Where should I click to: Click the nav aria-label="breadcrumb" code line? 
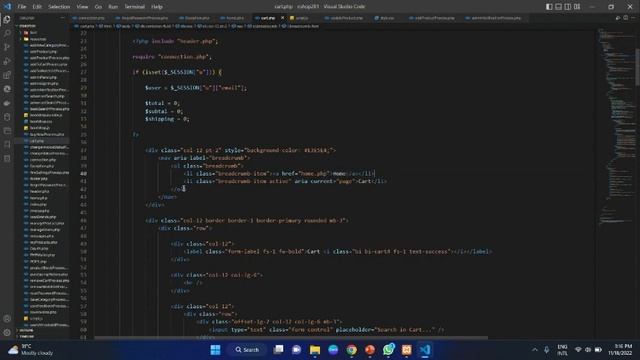pyautogui.click(x=204, y=158)
